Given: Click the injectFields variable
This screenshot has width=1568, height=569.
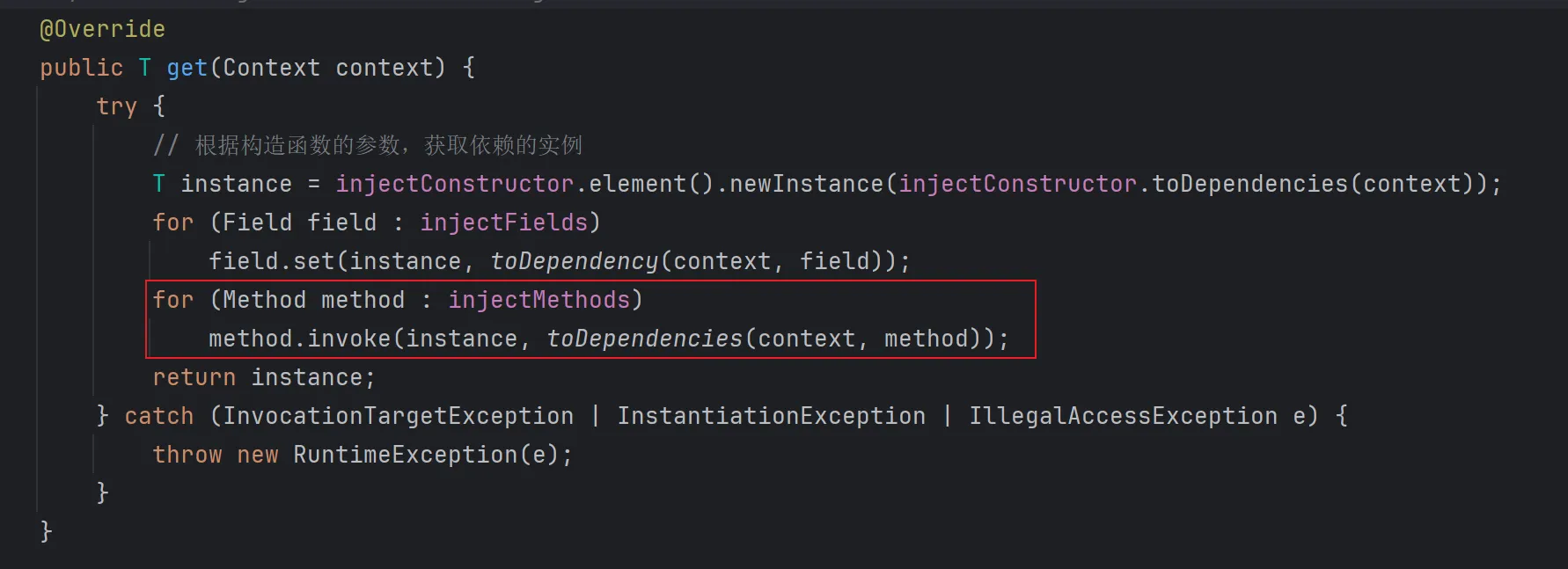Looking at the screenshot, I should pos(503,222).
